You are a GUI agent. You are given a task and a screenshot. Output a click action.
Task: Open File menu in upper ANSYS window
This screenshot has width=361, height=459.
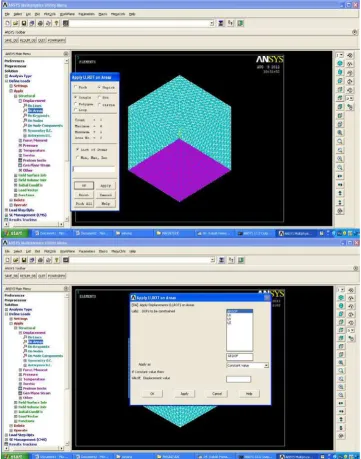pyautogui.click(x=7, y=14)
